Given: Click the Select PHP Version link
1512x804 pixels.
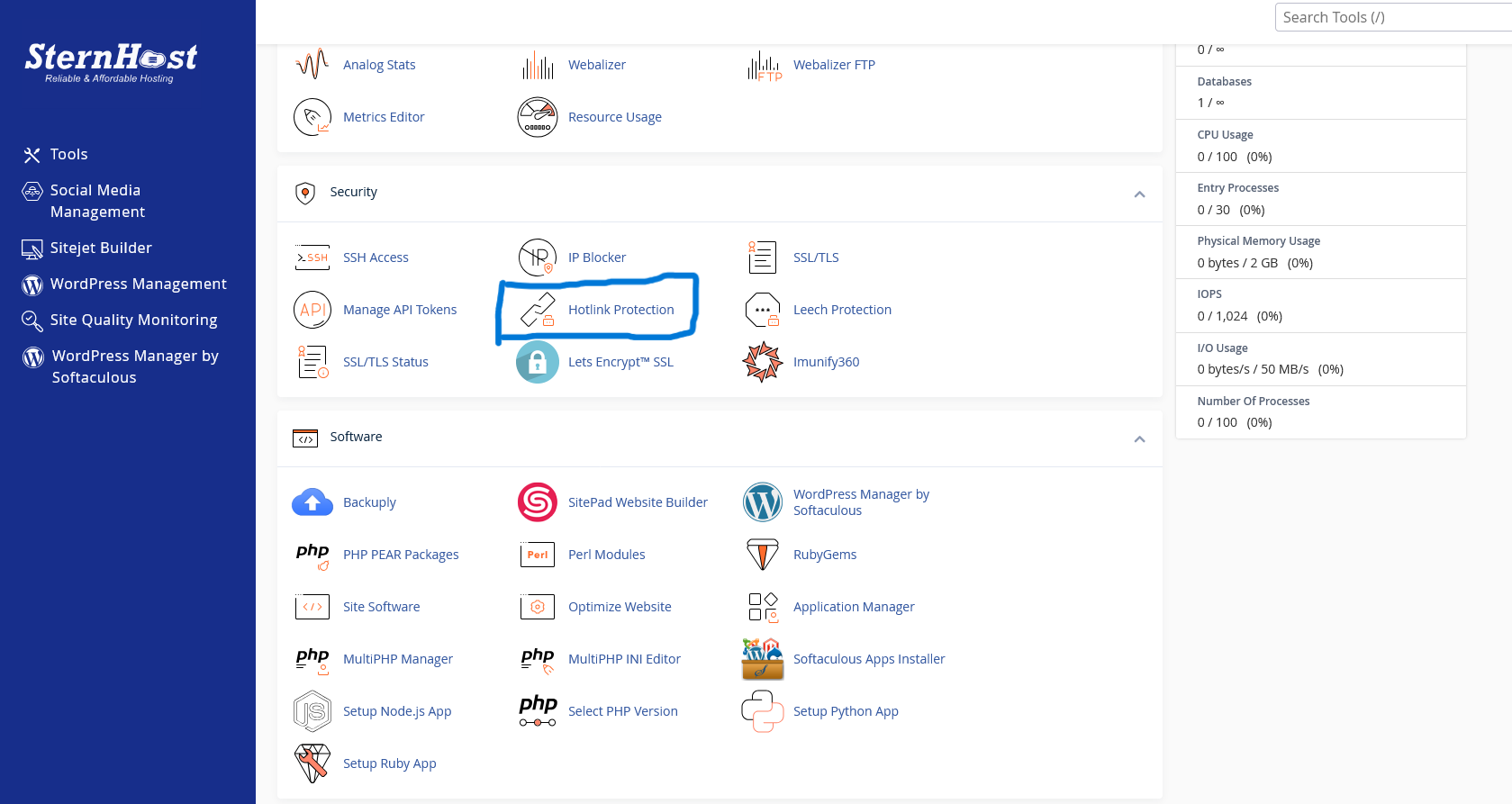Looking at the screenshot, I should [x=622, y=711].
